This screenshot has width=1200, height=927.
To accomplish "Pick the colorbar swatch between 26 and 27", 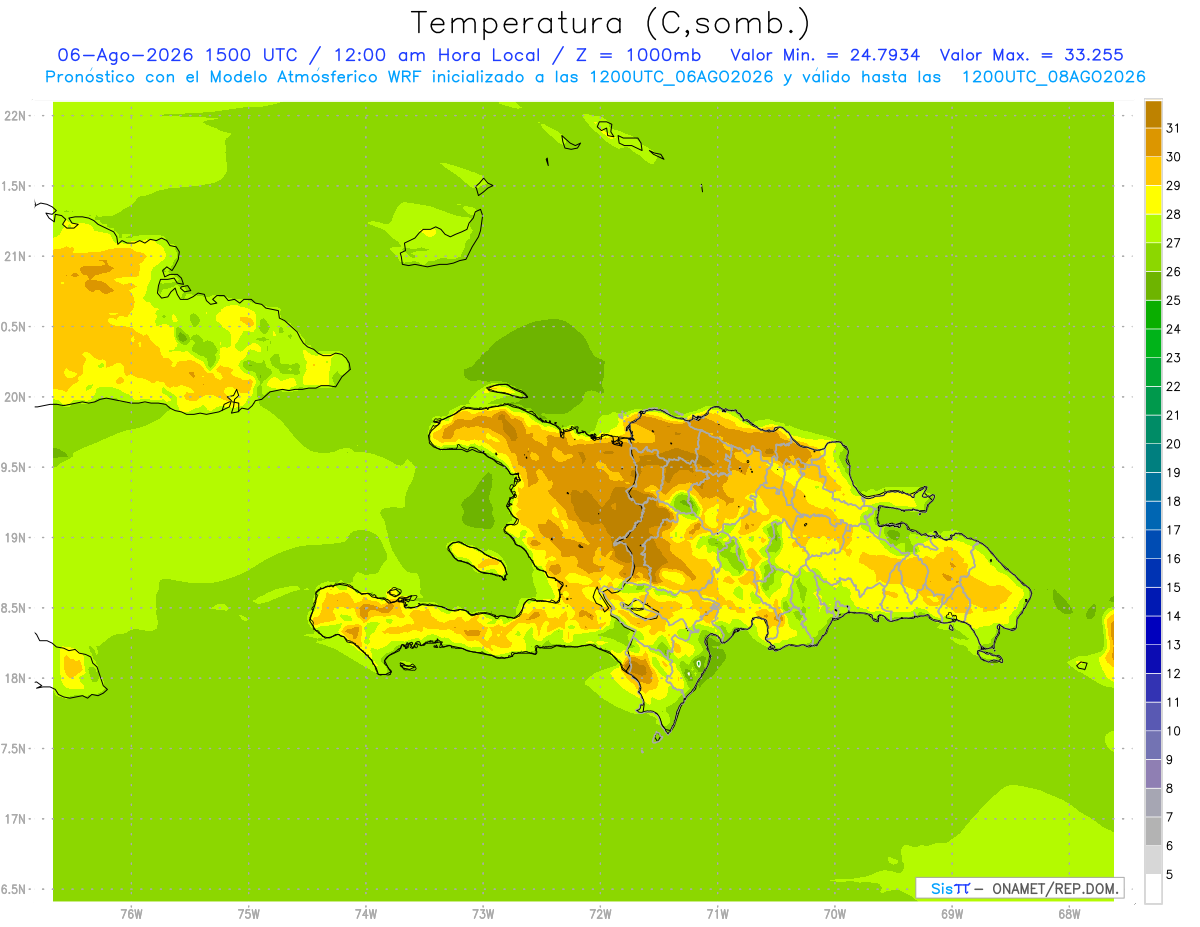I will [1153, 257].
